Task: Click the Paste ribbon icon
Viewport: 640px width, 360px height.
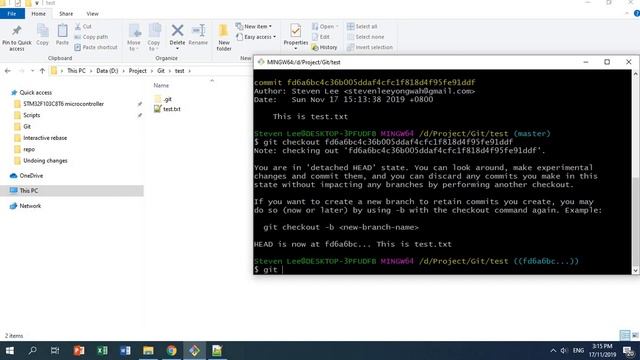Action: click(x=62, y=35)
